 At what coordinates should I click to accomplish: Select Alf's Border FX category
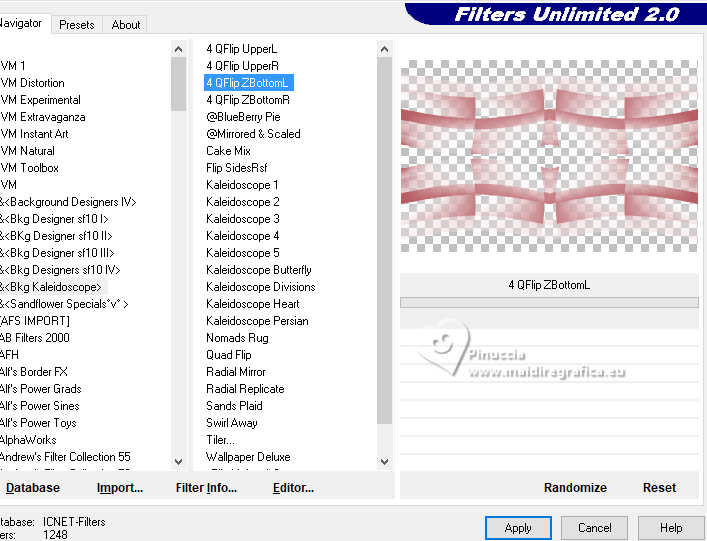(34, 371)
